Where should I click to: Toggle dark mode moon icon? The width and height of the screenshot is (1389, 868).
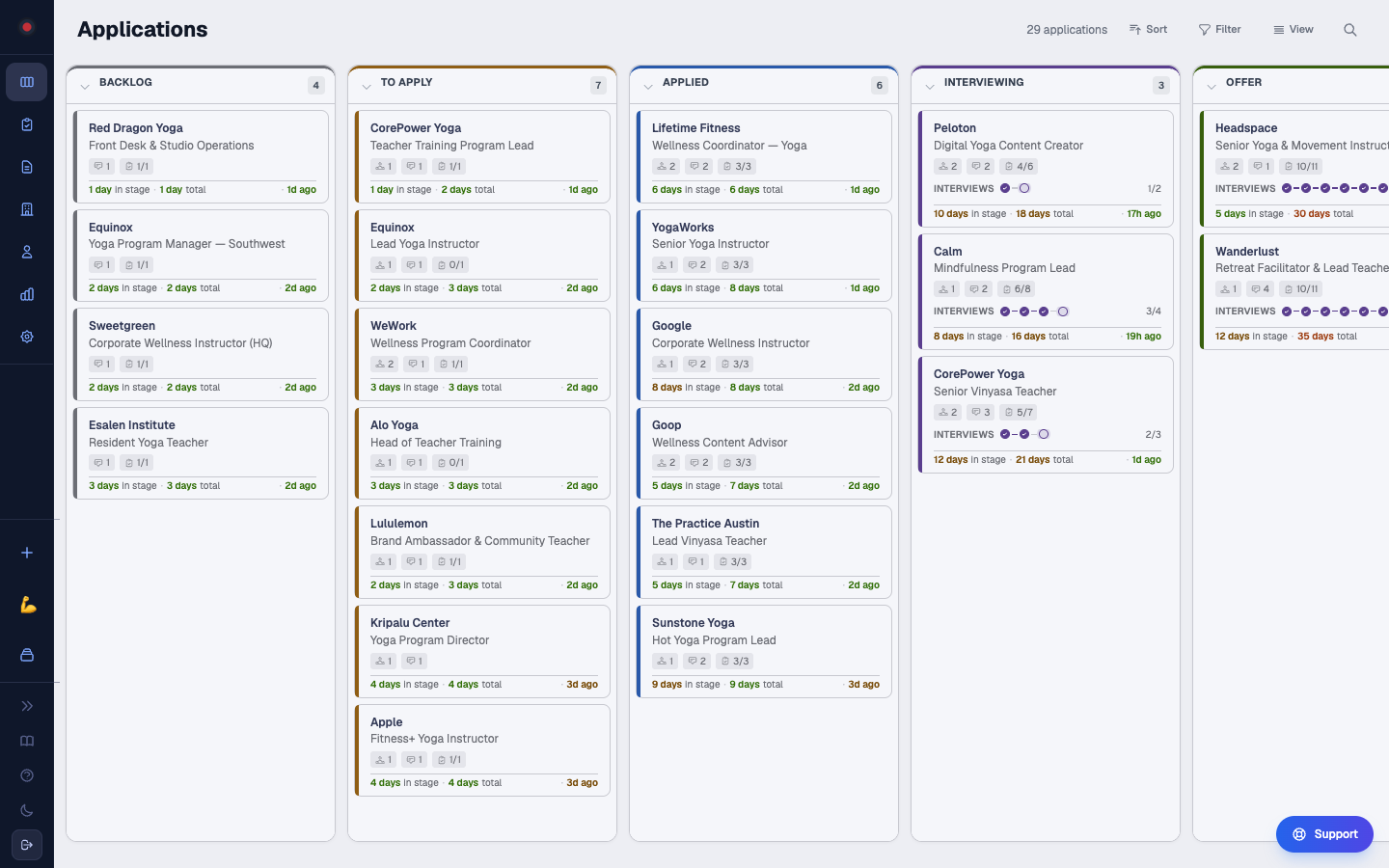[27, 810]
